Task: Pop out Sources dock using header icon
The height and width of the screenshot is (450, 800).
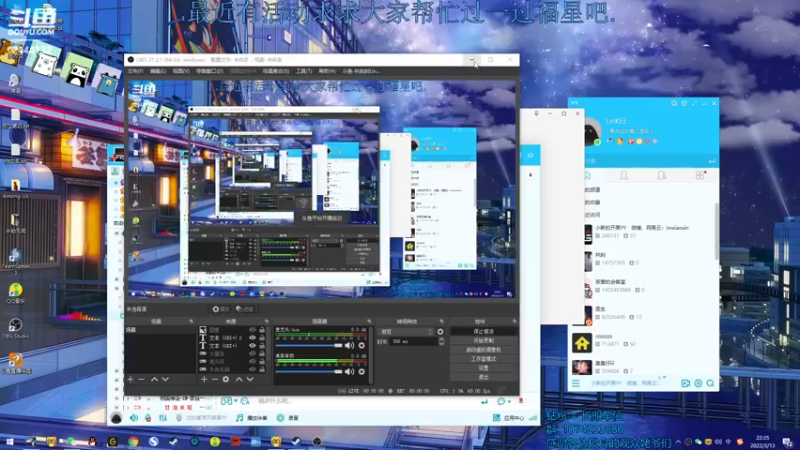Action: click(266, 321)
